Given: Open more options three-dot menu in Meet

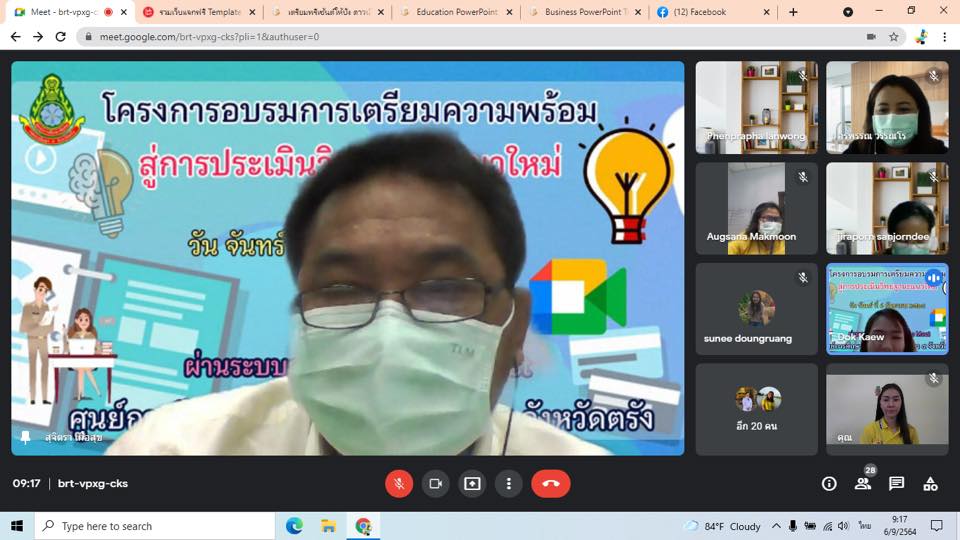Looking at the screenshot, I should pyautogui.click(x=508, y=484).
